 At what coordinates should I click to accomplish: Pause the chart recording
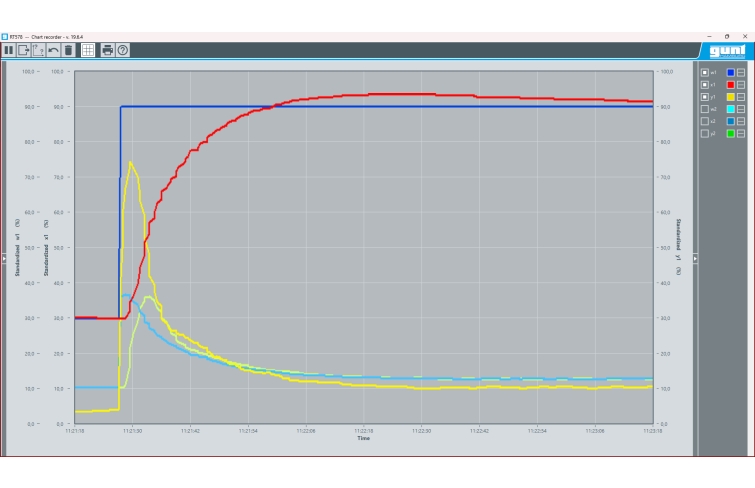[x=9, y=49]
